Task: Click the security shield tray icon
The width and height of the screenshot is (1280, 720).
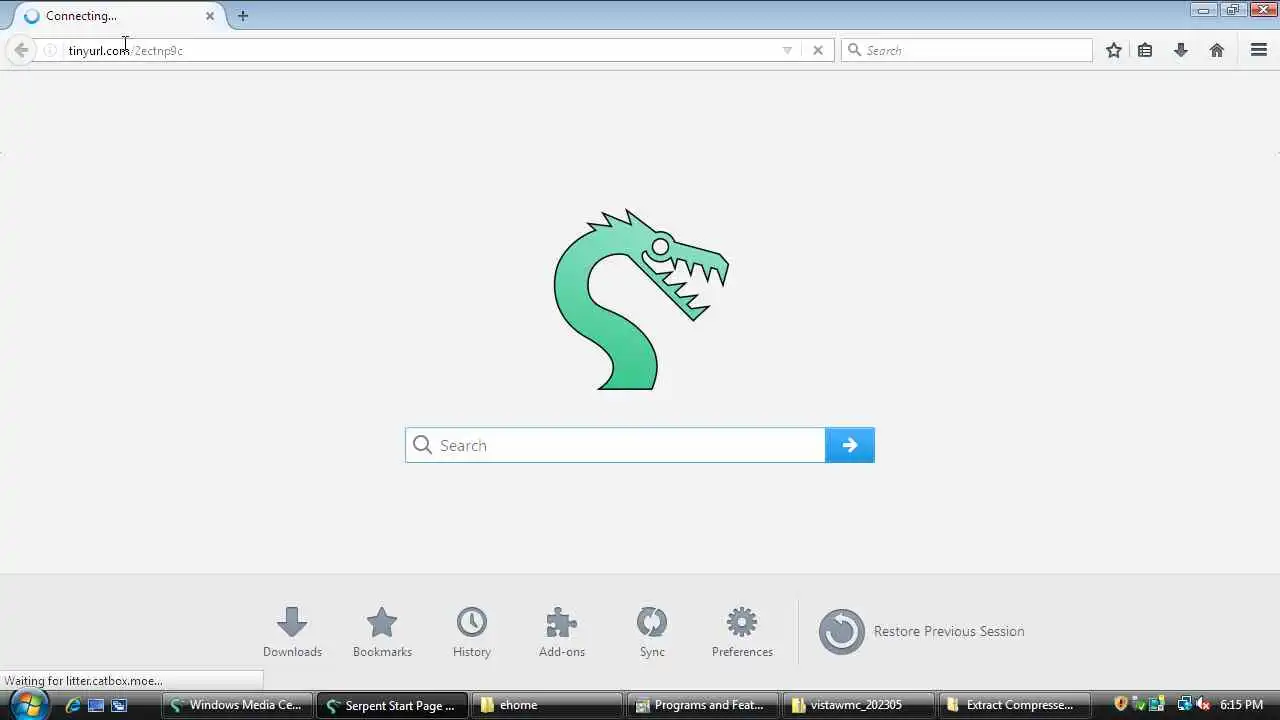Action: coord(1121,705)
